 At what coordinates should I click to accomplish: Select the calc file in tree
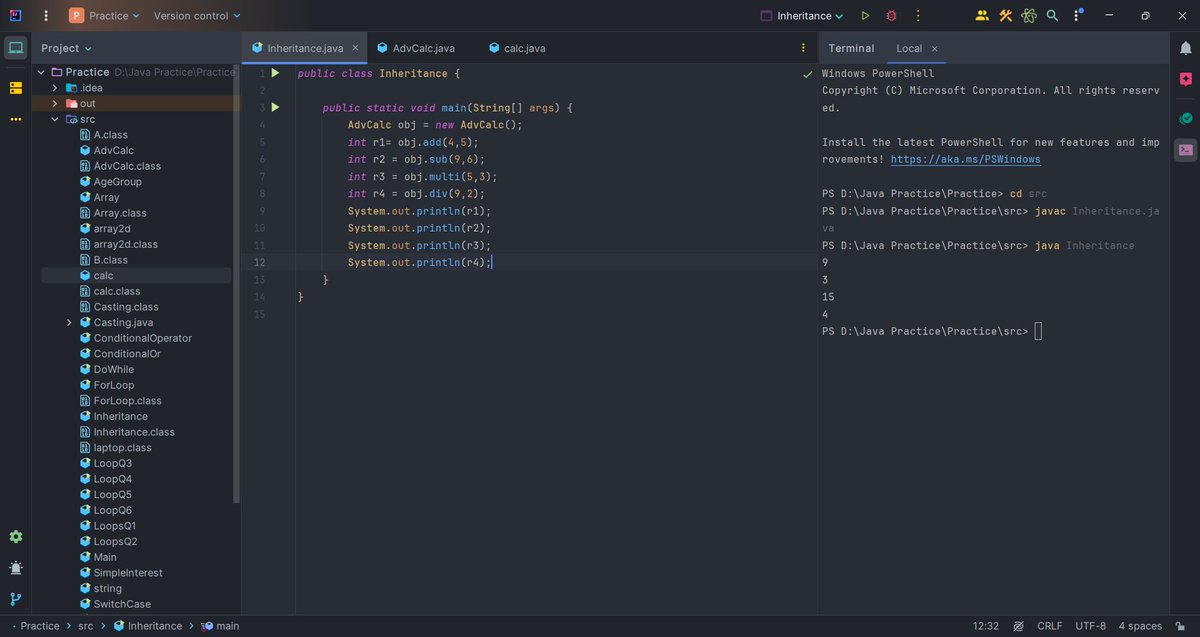[x=96, y=275]
